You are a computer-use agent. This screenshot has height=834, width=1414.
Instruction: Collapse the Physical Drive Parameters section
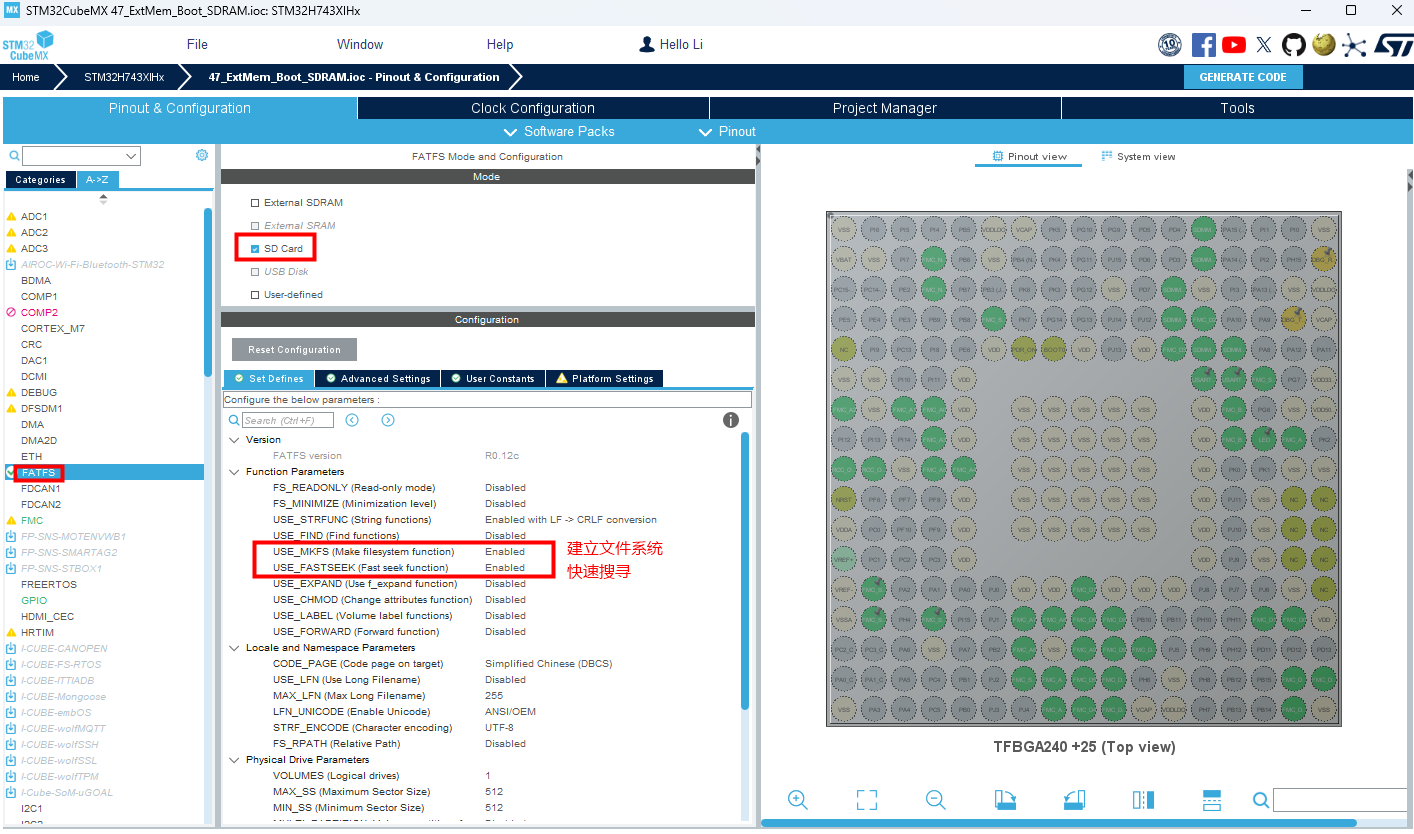click(234, 760)
